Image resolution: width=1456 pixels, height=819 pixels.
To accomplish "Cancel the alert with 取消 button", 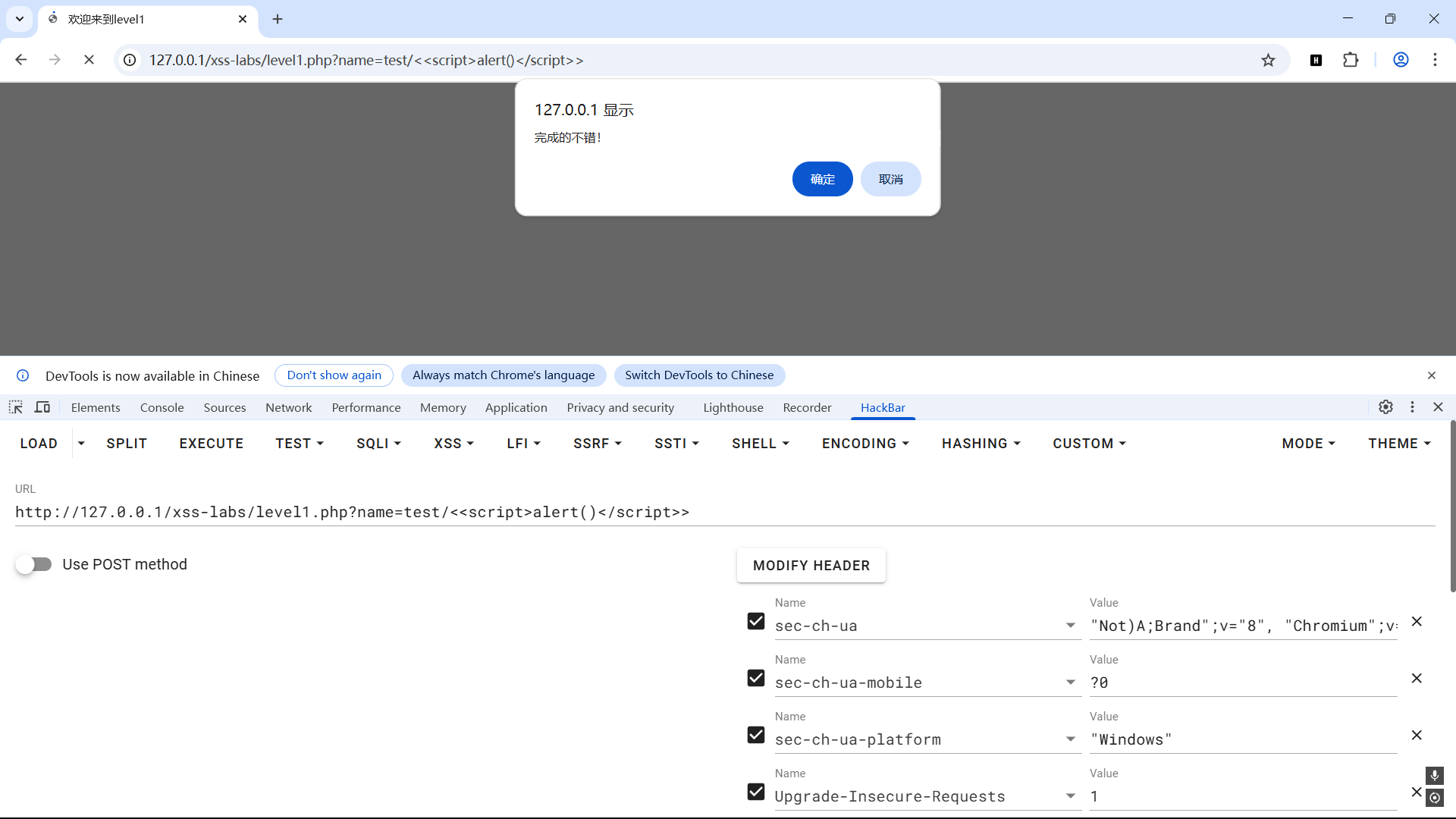I will [891, 179].
